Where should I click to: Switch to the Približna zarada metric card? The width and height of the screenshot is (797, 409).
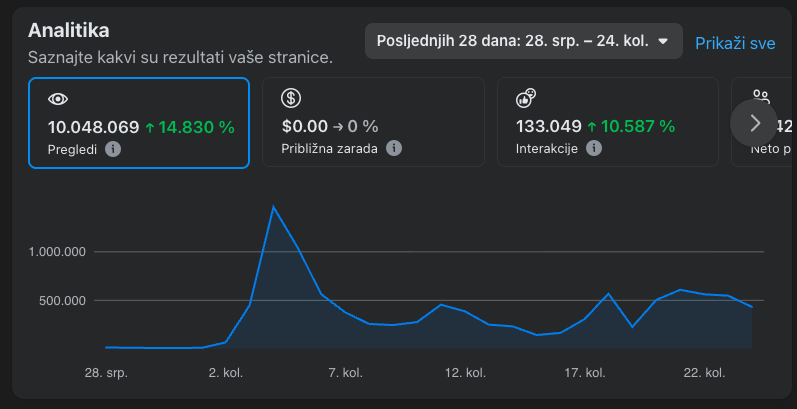pos(373,123)
